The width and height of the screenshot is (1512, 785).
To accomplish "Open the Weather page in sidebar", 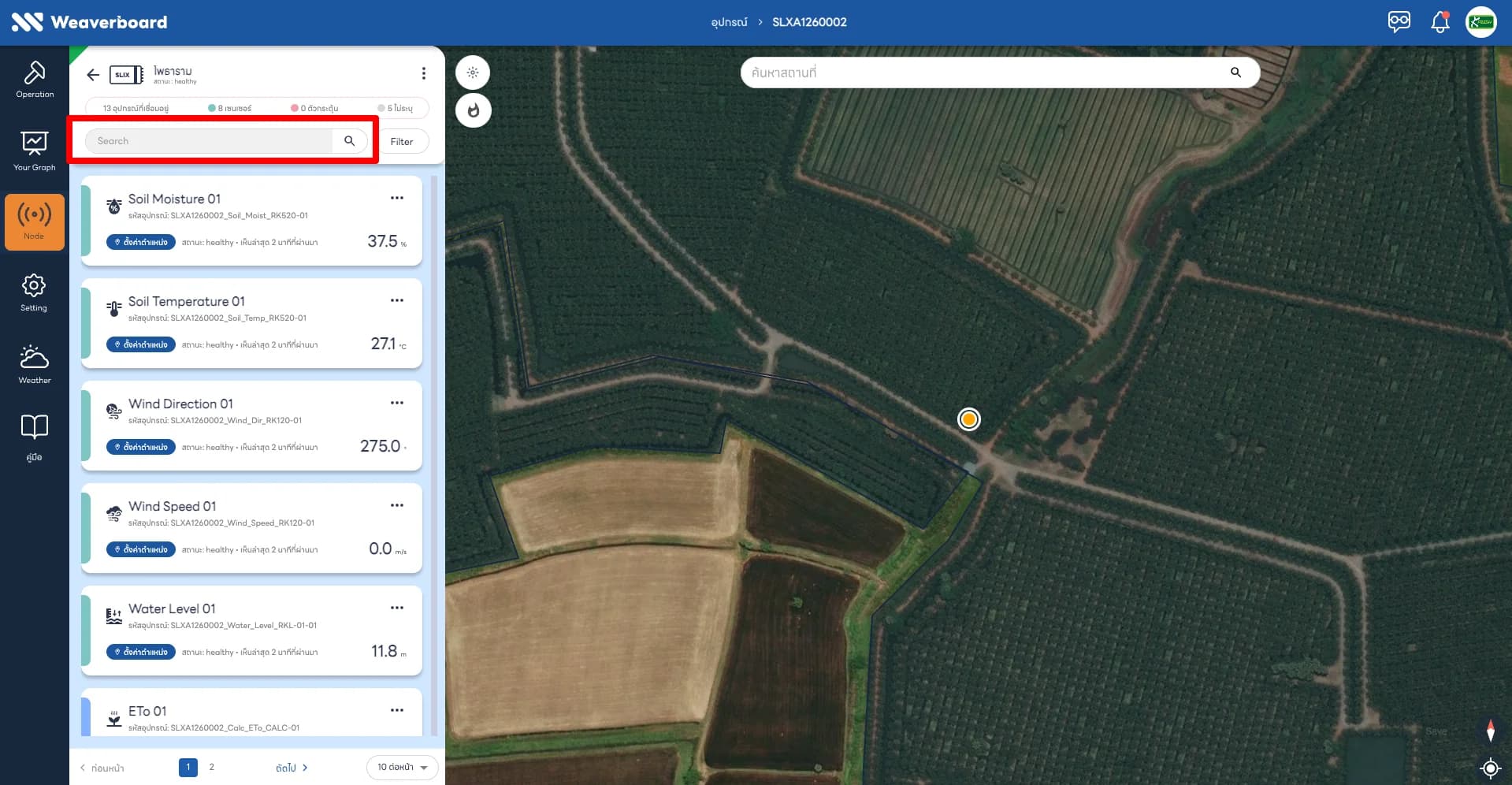I will [35, 364].
